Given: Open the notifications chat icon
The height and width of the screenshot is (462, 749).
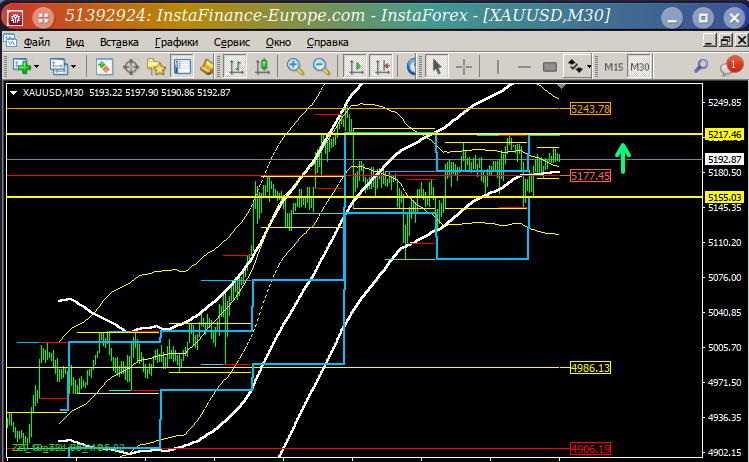Looking at the screenshot, I should point(731,66).
